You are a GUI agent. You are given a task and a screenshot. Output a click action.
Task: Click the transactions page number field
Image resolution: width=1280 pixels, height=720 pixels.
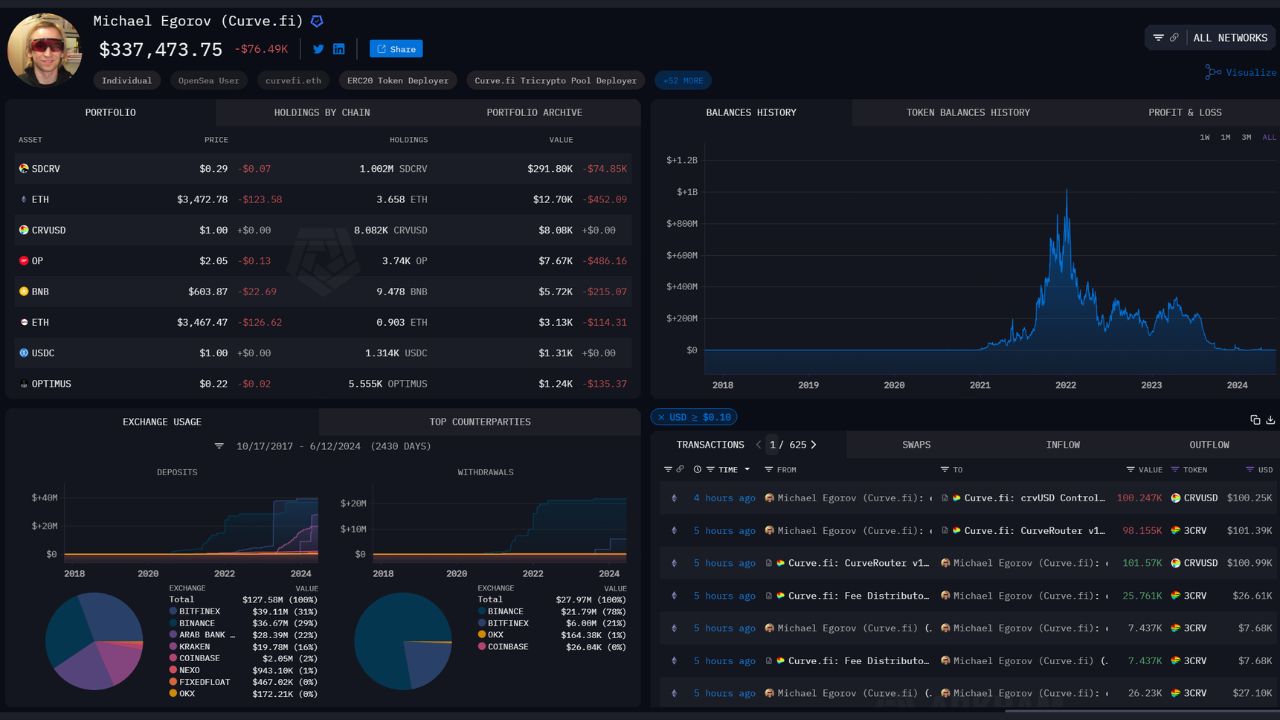point(773,445)
